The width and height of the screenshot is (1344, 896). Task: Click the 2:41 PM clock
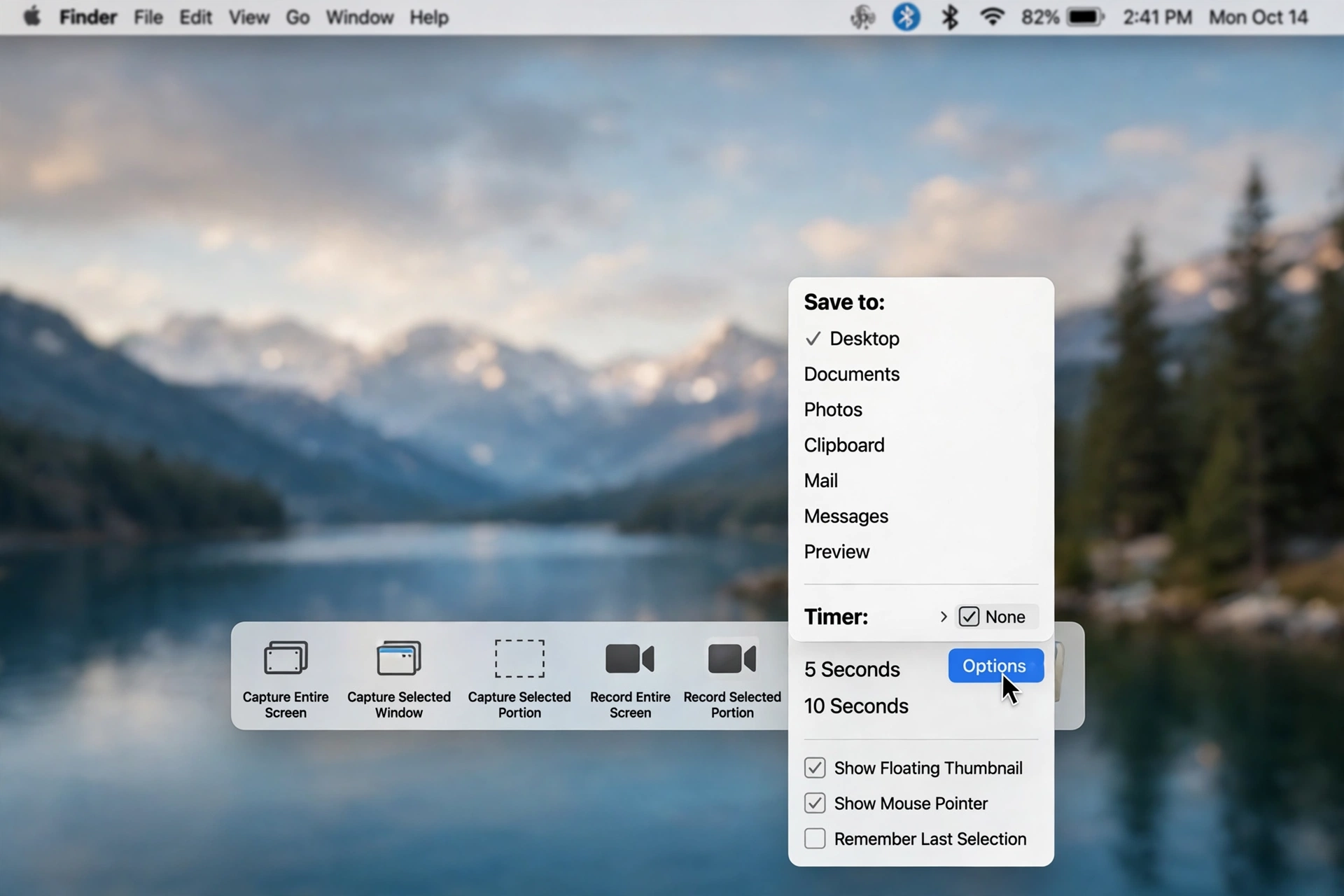(x=1157, y=17)
